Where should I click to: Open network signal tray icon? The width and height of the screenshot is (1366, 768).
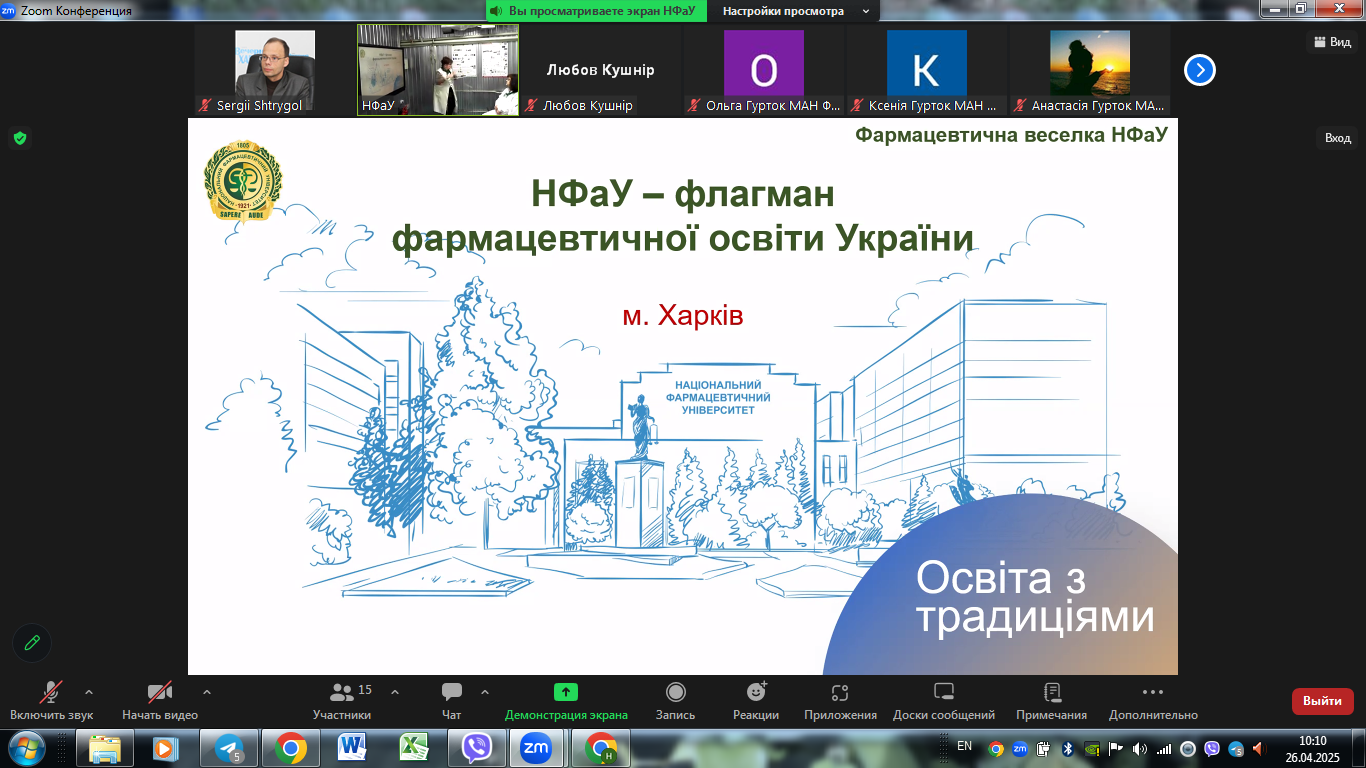[1164, 748]
